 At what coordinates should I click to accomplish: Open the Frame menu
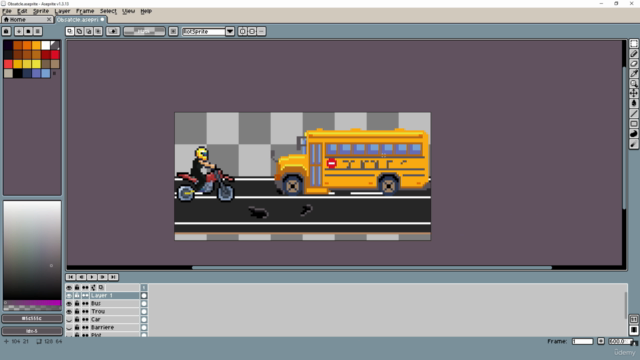(85, 11)
